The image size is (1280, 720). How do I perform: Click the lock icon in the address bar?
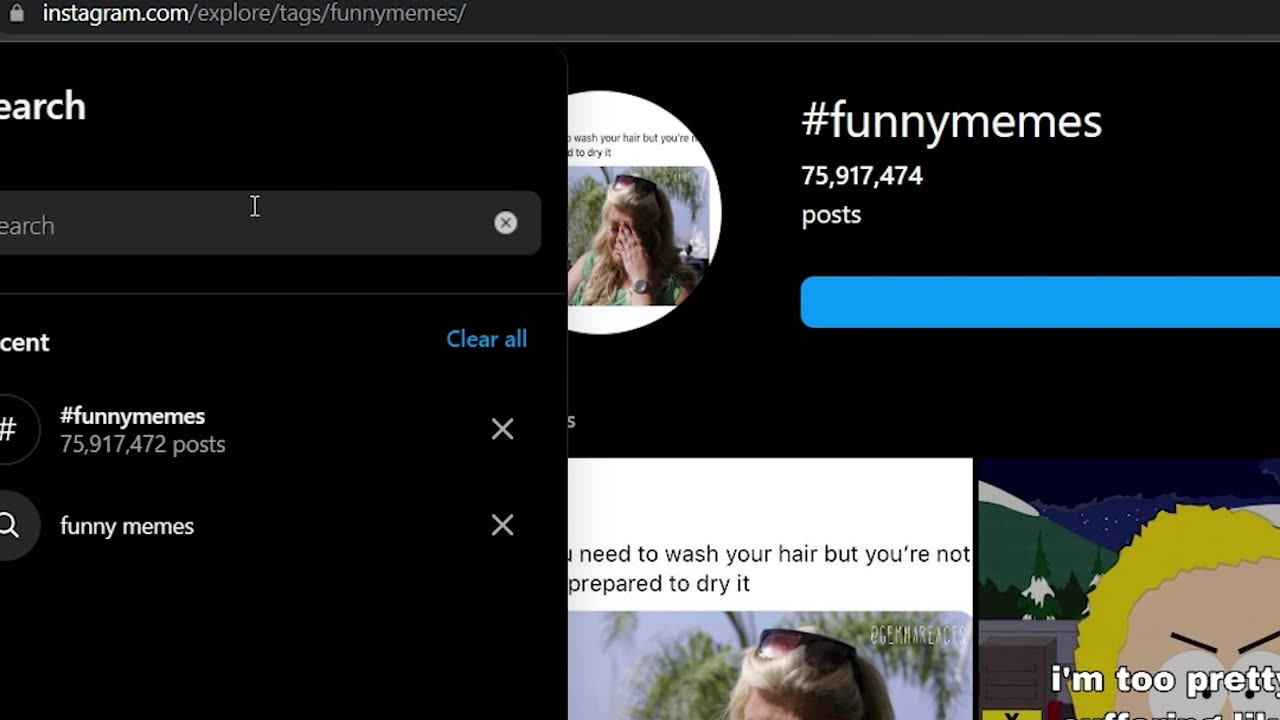16,13
